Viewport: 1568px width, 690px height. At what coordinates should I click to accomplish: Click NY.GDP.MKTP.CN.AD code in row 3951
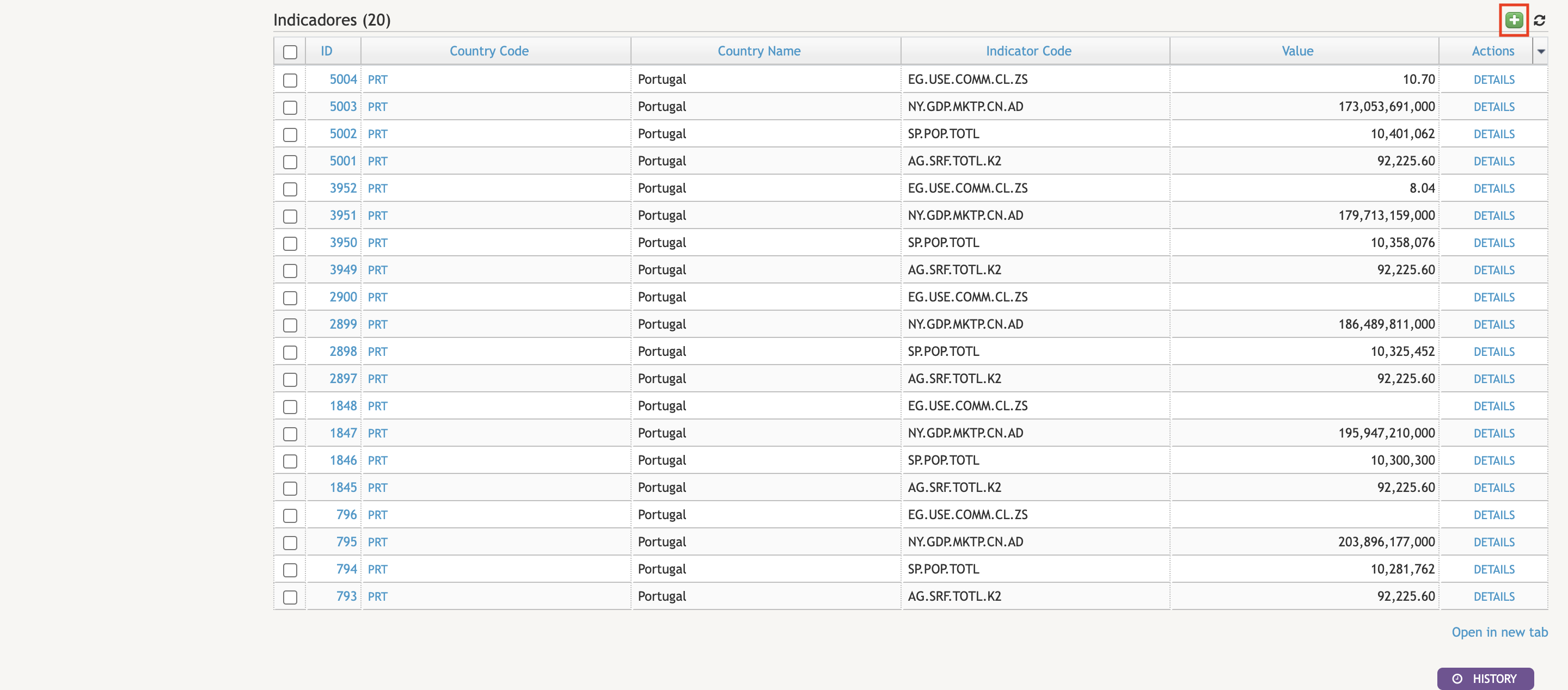coord(965,215)
